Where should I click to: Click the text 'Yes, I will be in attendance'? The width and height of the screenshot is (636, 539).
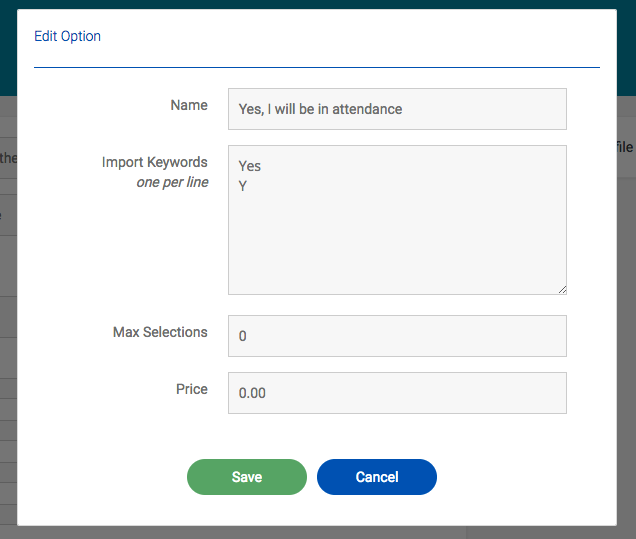pyautogui.click(x=320, y=109)
